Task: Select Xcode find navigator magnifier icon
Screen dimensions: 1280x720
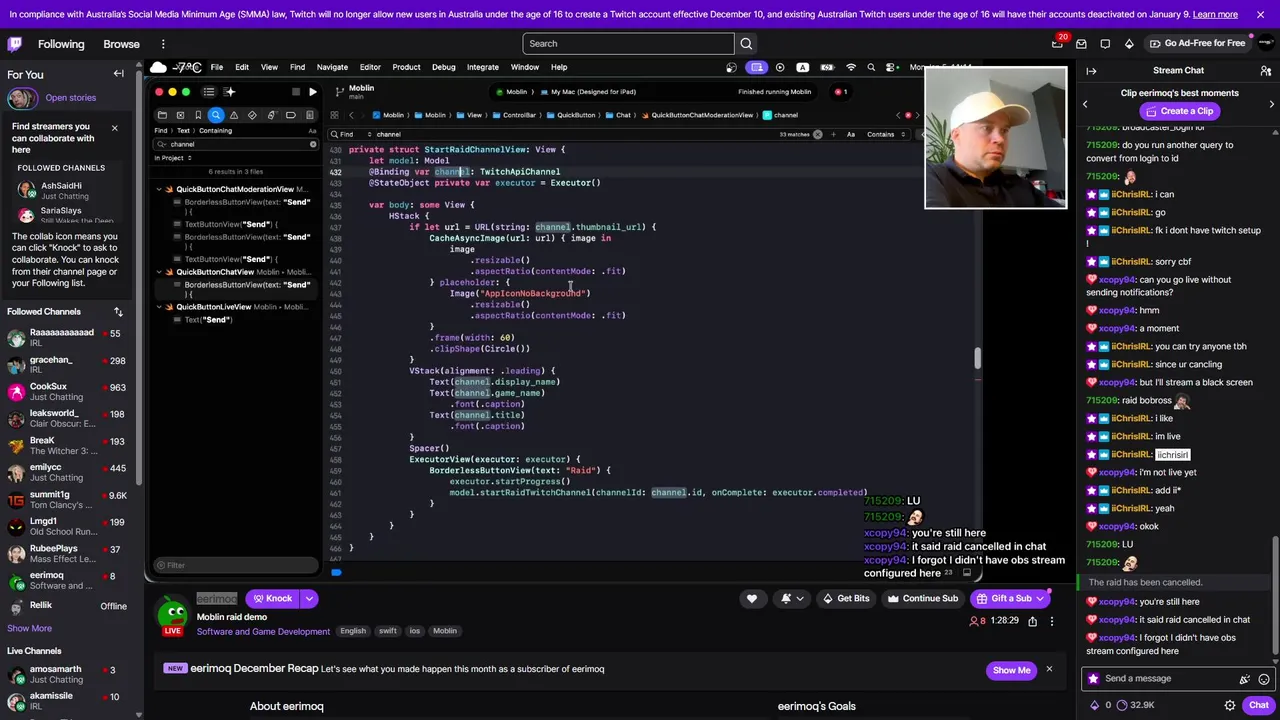Action: click(x=216, y=115)
